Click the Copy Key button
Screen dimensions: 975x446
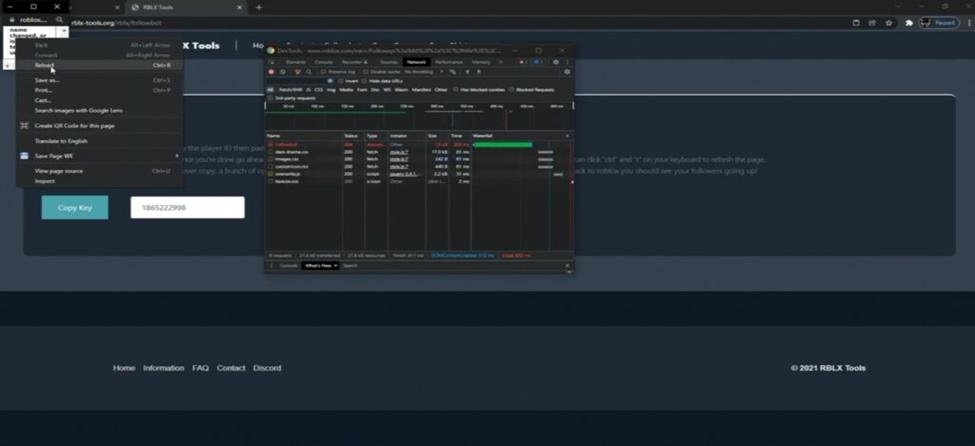click(75, 207)
